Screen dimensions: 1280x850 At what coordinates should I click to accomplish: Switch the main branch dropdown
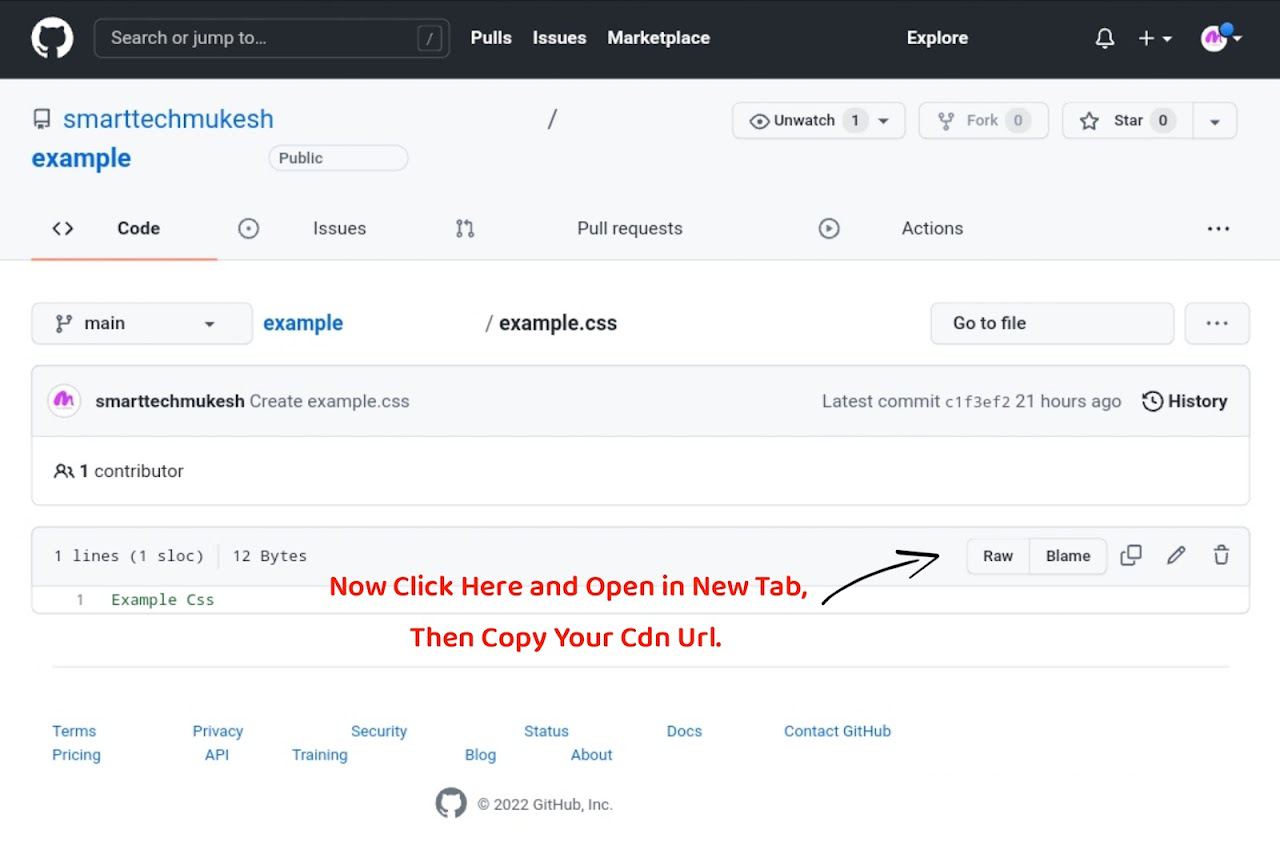click(x=142, y=323)
